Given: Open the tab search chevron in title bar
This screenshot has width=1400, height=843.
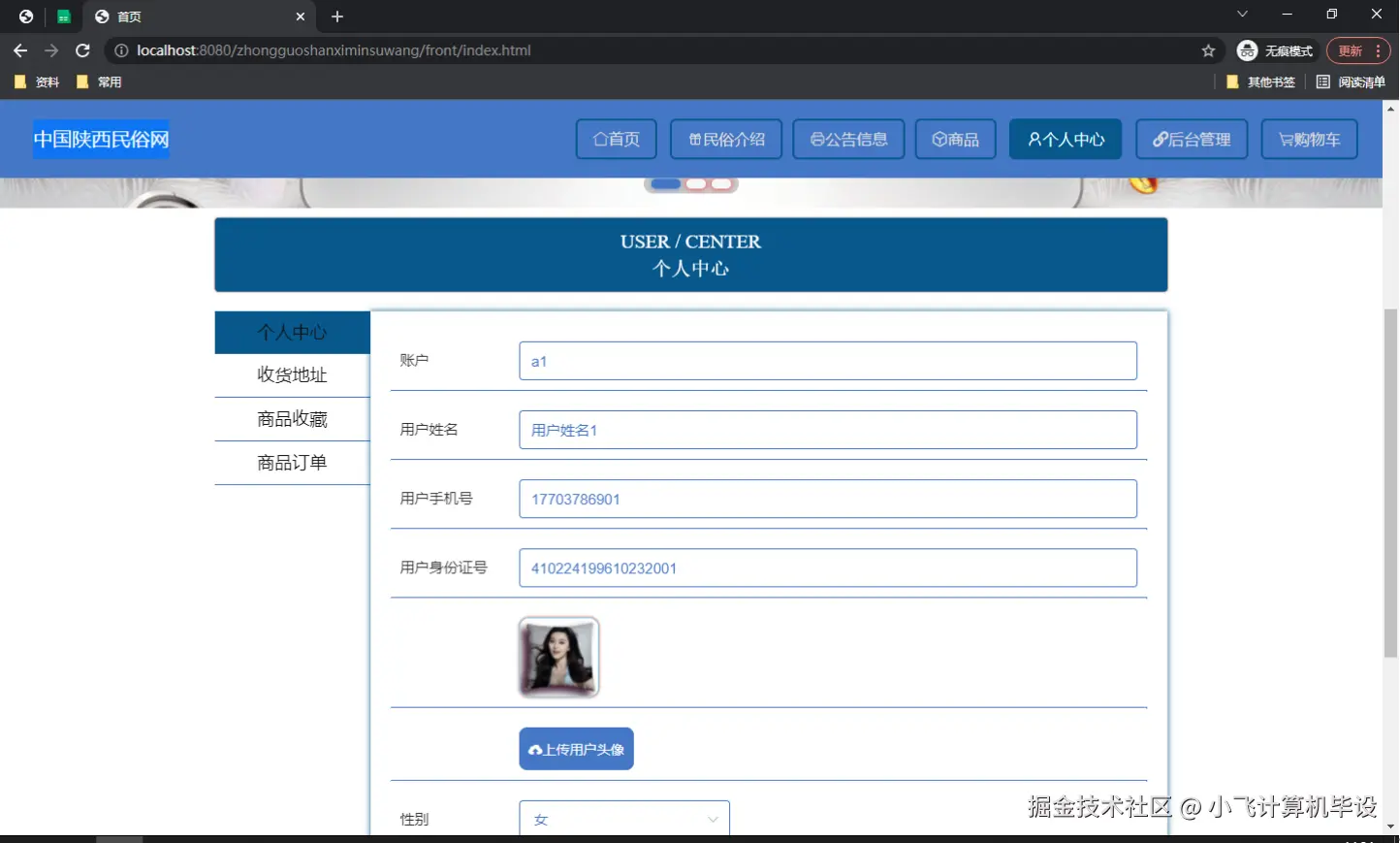Looking at the screenshot, I should (x=1242, y=14).
